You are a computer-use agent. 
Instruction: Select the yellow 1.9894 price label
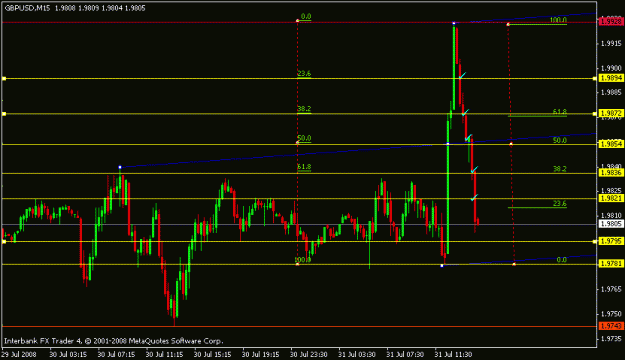coord(611,78)
